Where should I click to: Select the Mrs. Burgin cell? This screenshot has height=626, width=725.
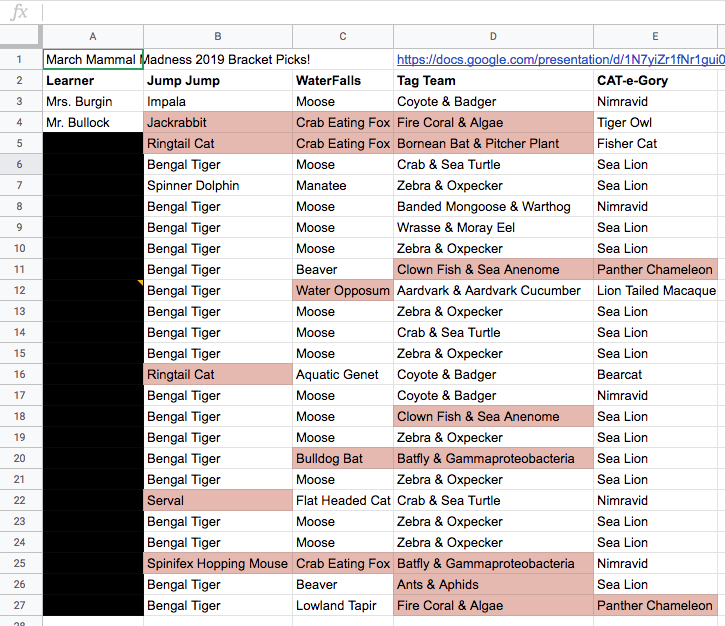pyautogui.click(x=93, y=102)
